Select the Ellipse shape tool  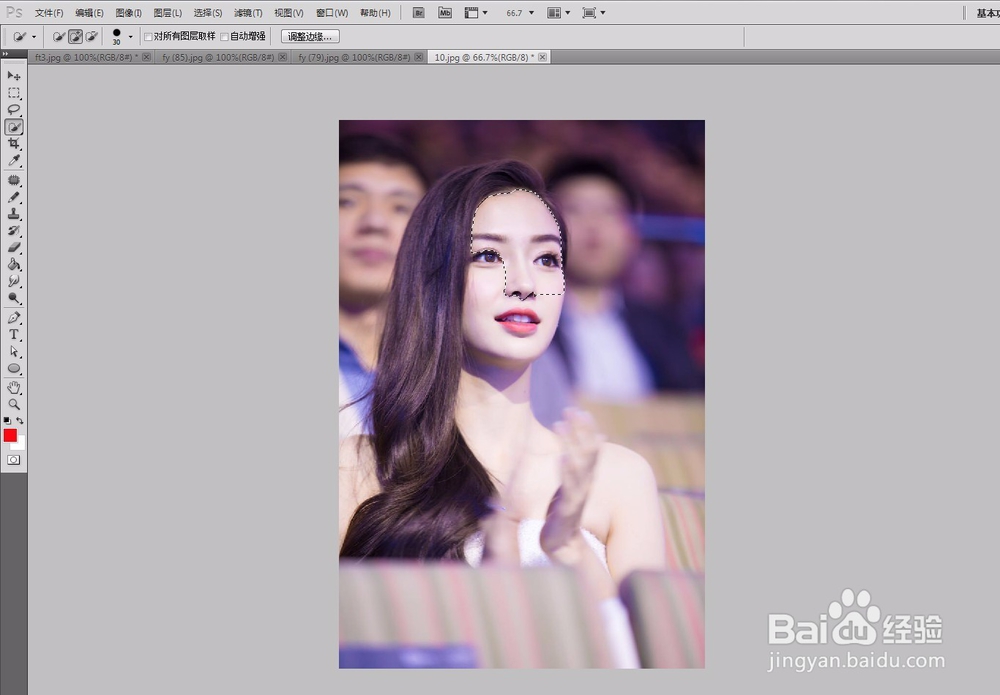(x=13, y=369)
